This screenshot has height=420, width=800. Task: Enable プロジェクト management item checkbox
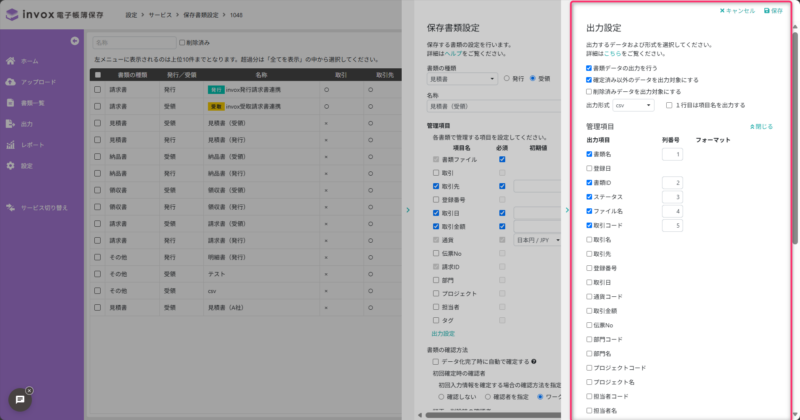click(x=436, y=294)
